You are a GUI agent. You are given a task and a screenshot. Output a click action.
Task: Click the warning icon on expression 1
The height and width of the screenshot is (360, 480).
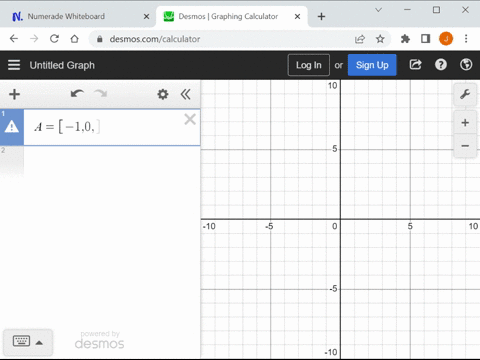click(12, 127)
